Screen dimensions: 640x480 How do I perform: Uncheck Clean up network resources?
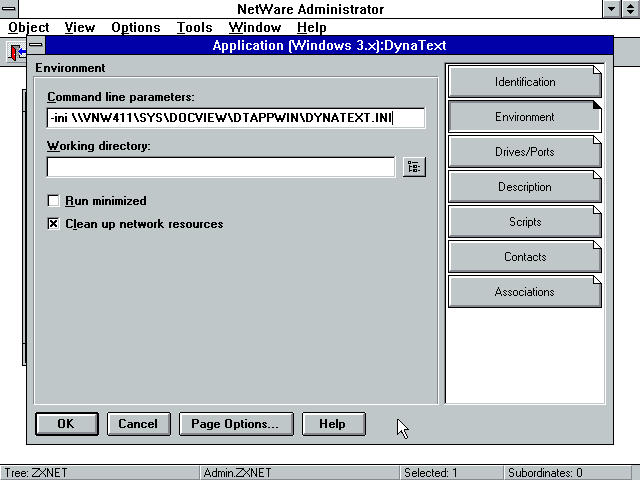53,224
